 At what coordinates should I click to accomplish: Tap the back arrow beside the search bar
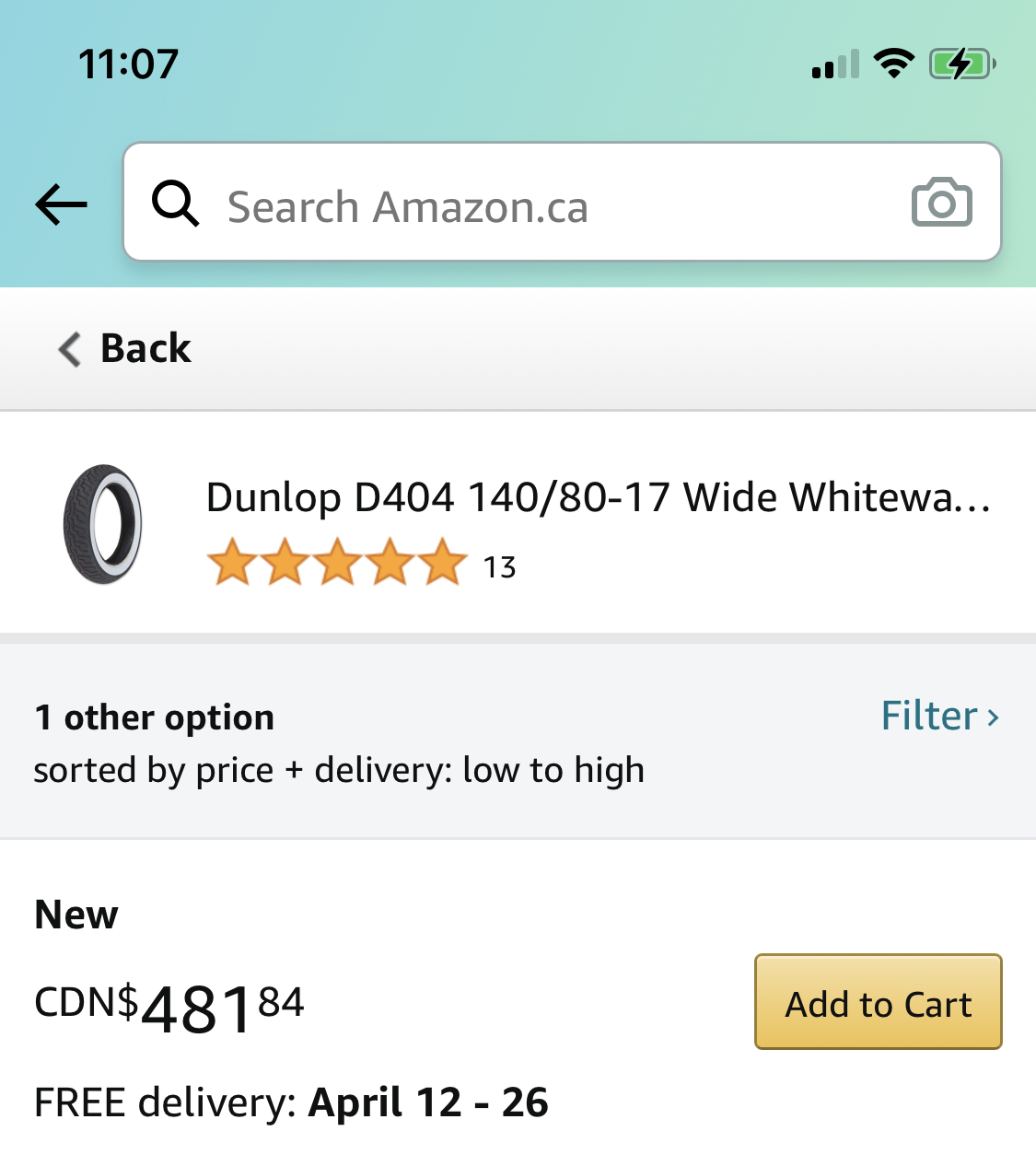[61, 204]
